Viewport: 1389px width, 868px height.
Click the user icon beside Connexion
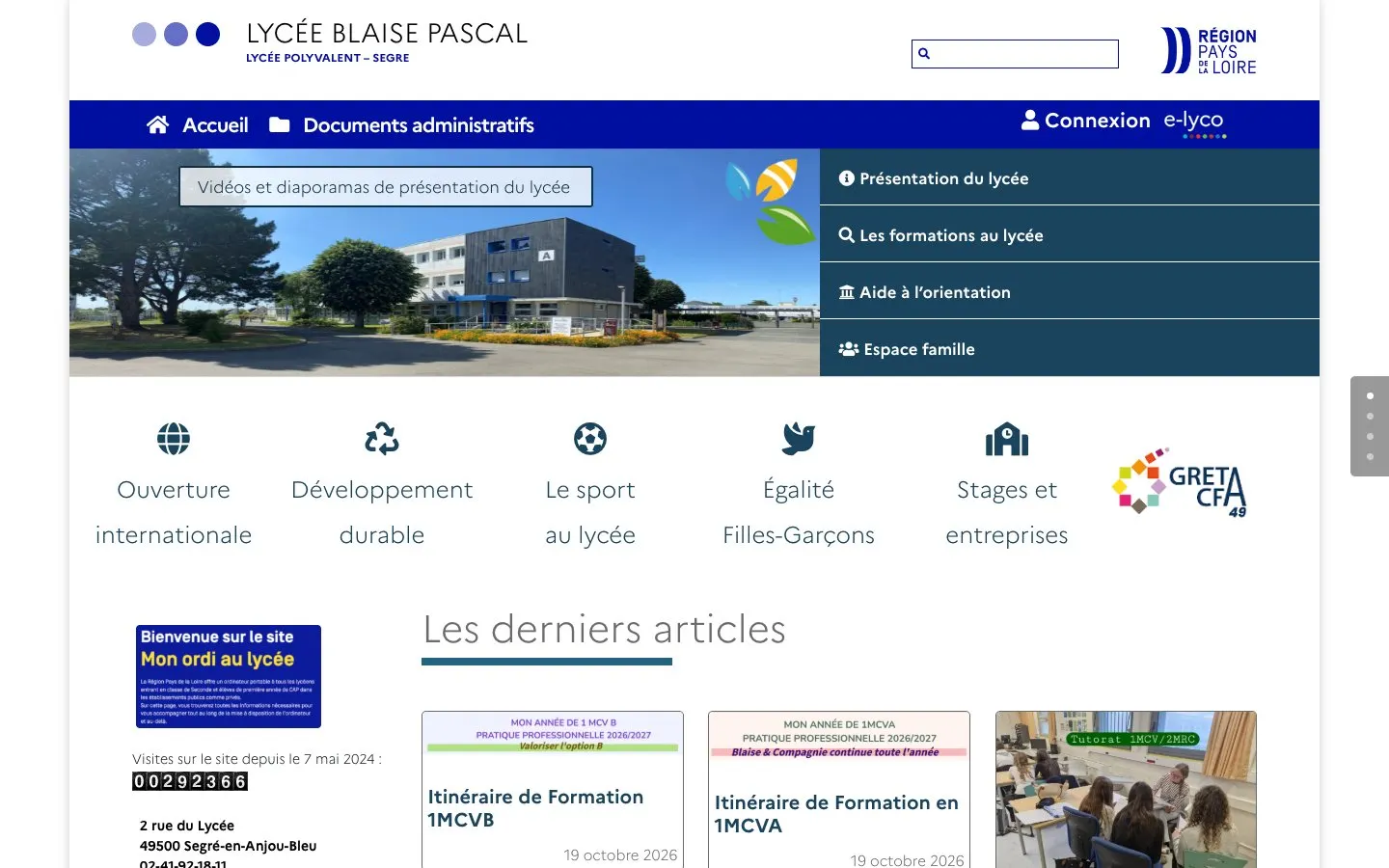[1030, 120]
